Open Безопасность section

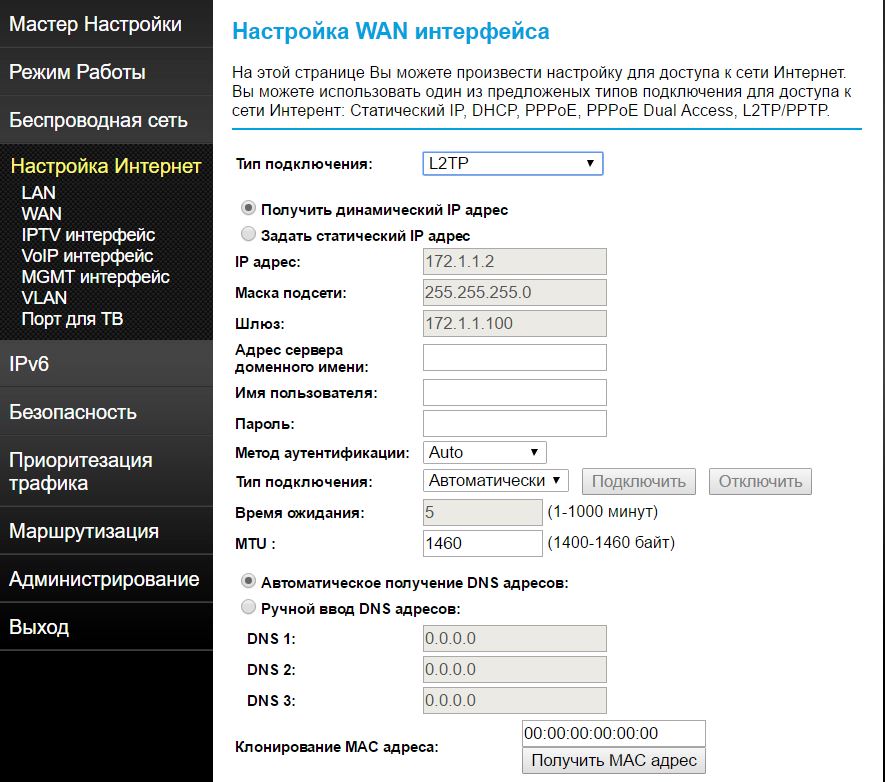tap(73, 412)
